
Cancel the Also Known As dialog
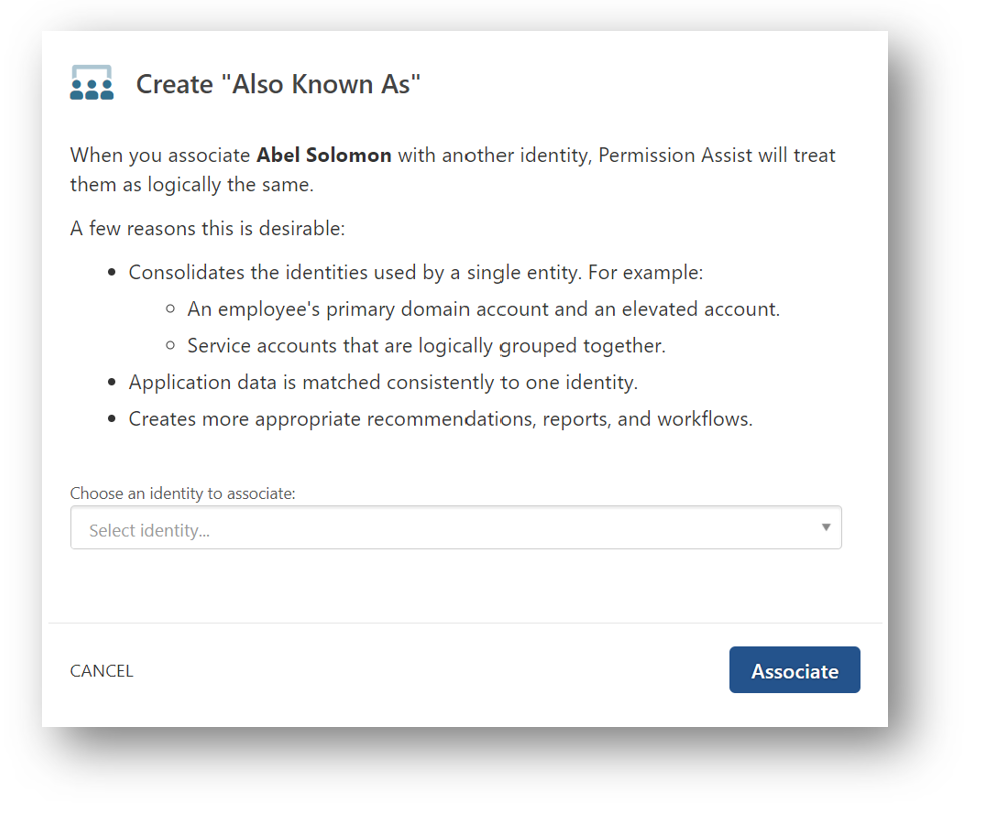pyautogui.click(x=101, y=671)
